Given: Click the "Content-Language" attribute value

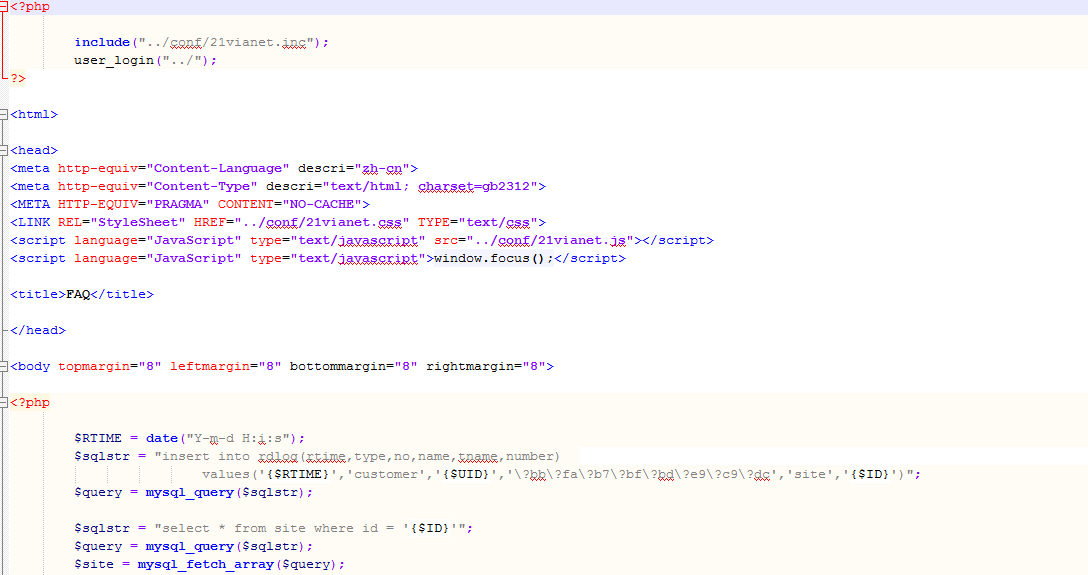Looking at the screenshot, I should [x=218, y=168].
